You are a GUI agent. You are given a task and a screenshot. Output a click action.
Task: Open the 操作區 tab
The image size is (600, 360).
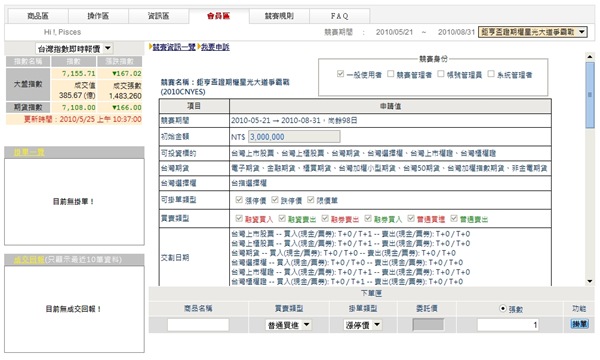click(99, 16)
